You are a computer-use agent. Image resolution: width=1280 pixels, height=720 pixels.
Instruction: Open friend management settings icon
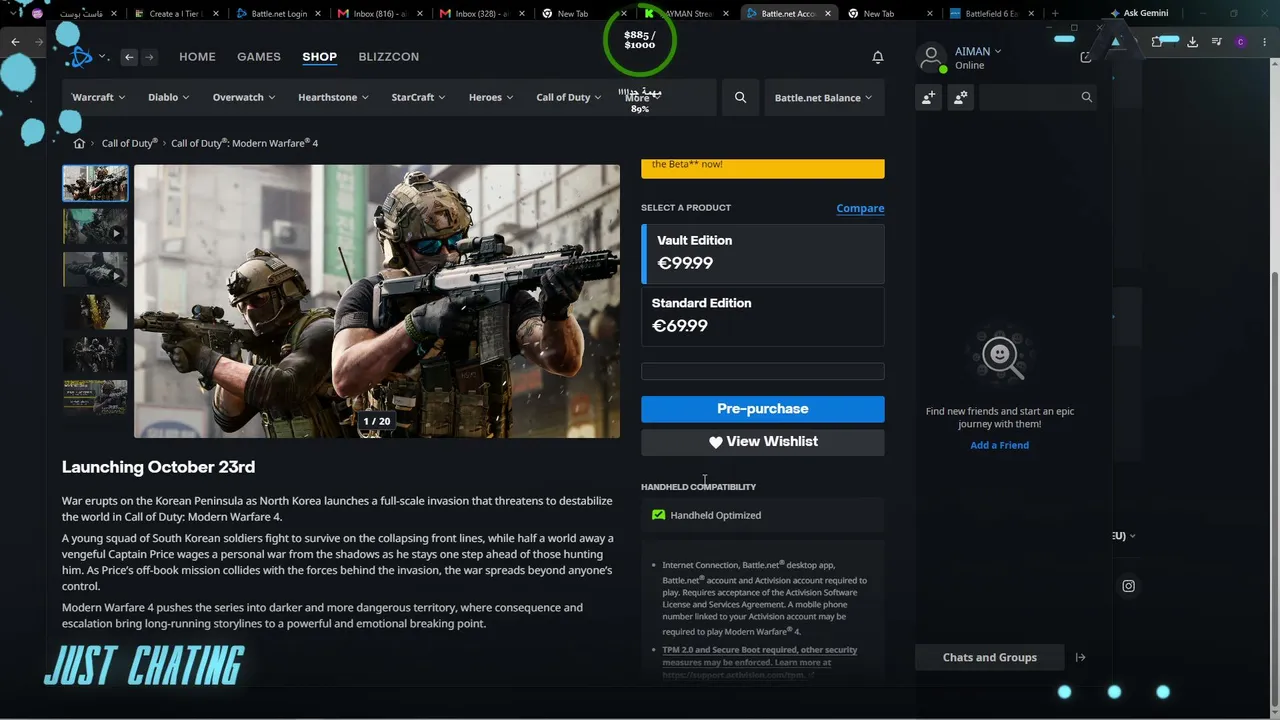960,97
